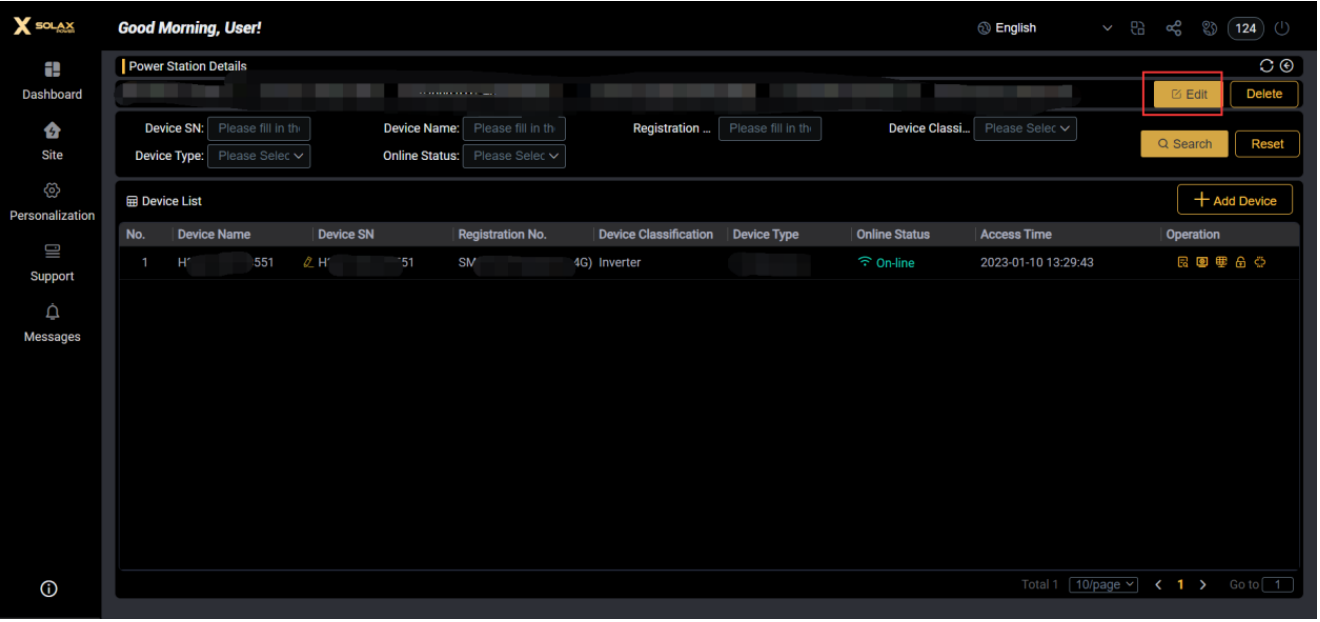1320x622 pixels.
Task: Click the refresh icon in Power Station Details
Action: tap(1267, 66)
